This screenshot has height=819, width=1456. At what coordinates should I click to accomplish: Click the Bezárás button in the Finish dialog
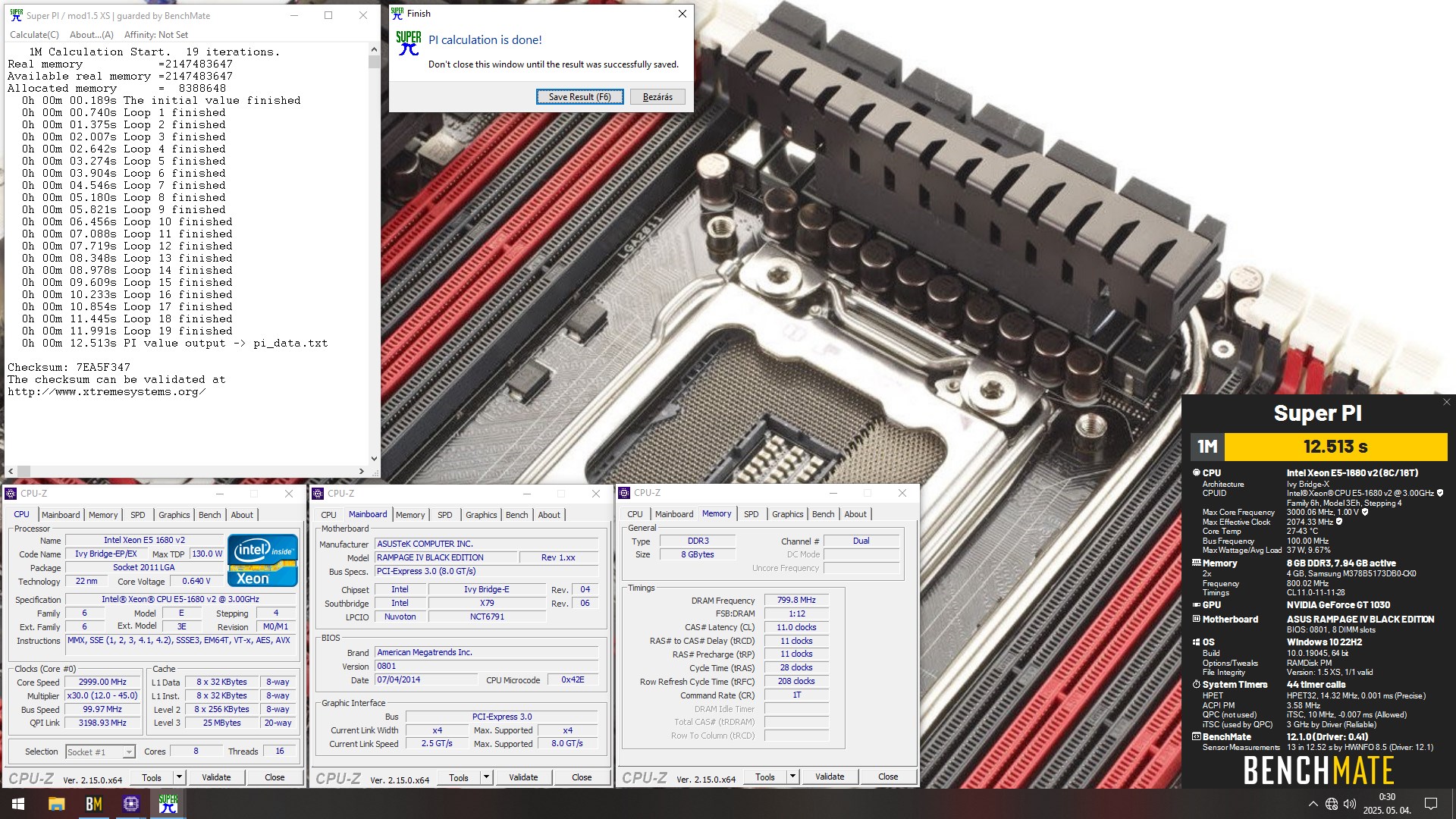(x=657, y=97)
